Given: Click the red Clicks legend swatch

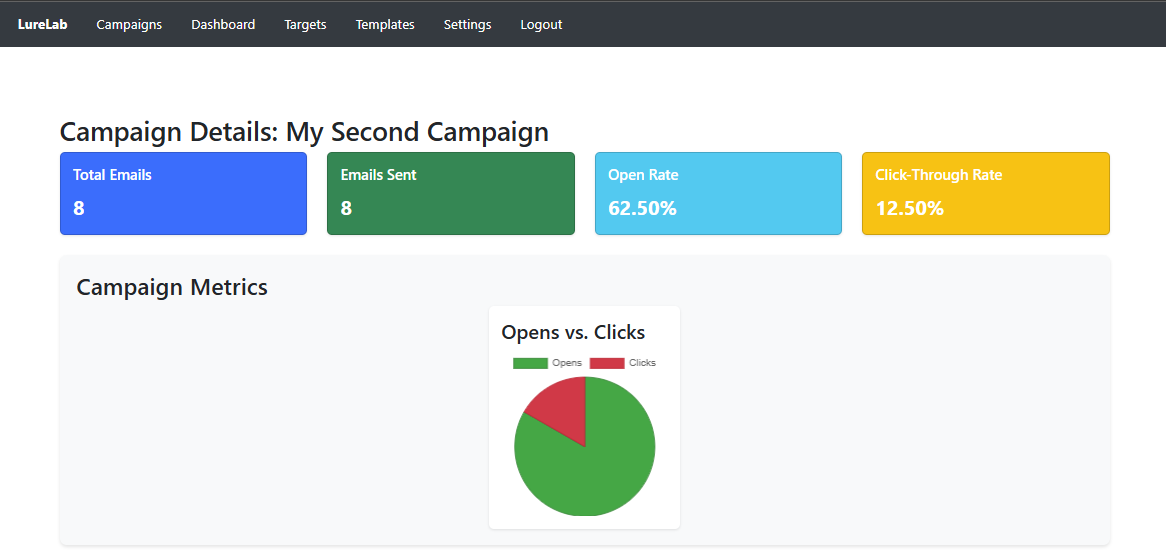Looking at the screenshot, I should [607, 363].
